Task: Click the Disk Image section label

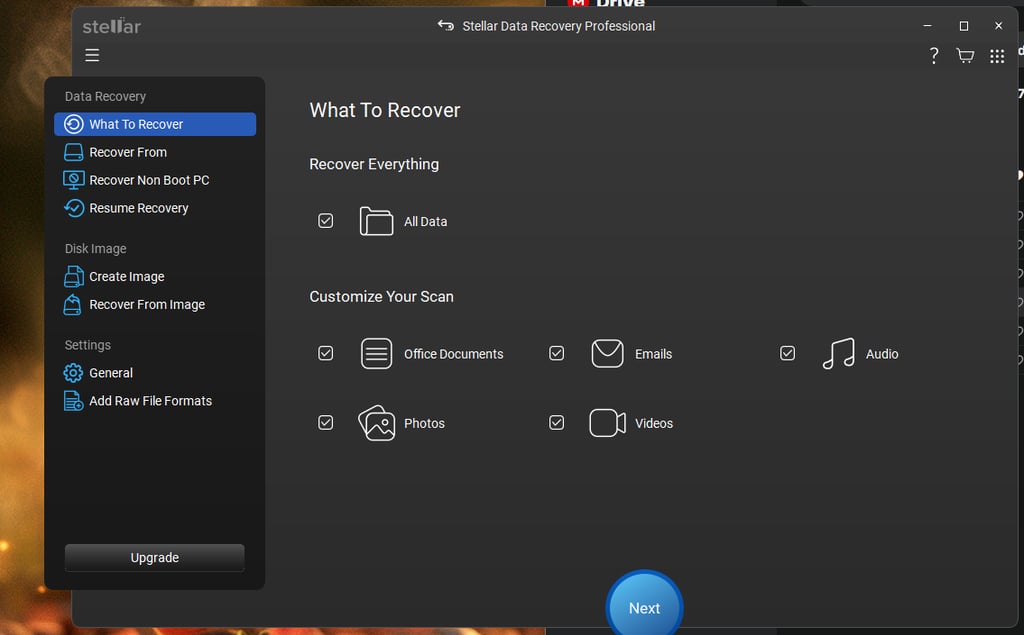Action: [x=95, y=249]
